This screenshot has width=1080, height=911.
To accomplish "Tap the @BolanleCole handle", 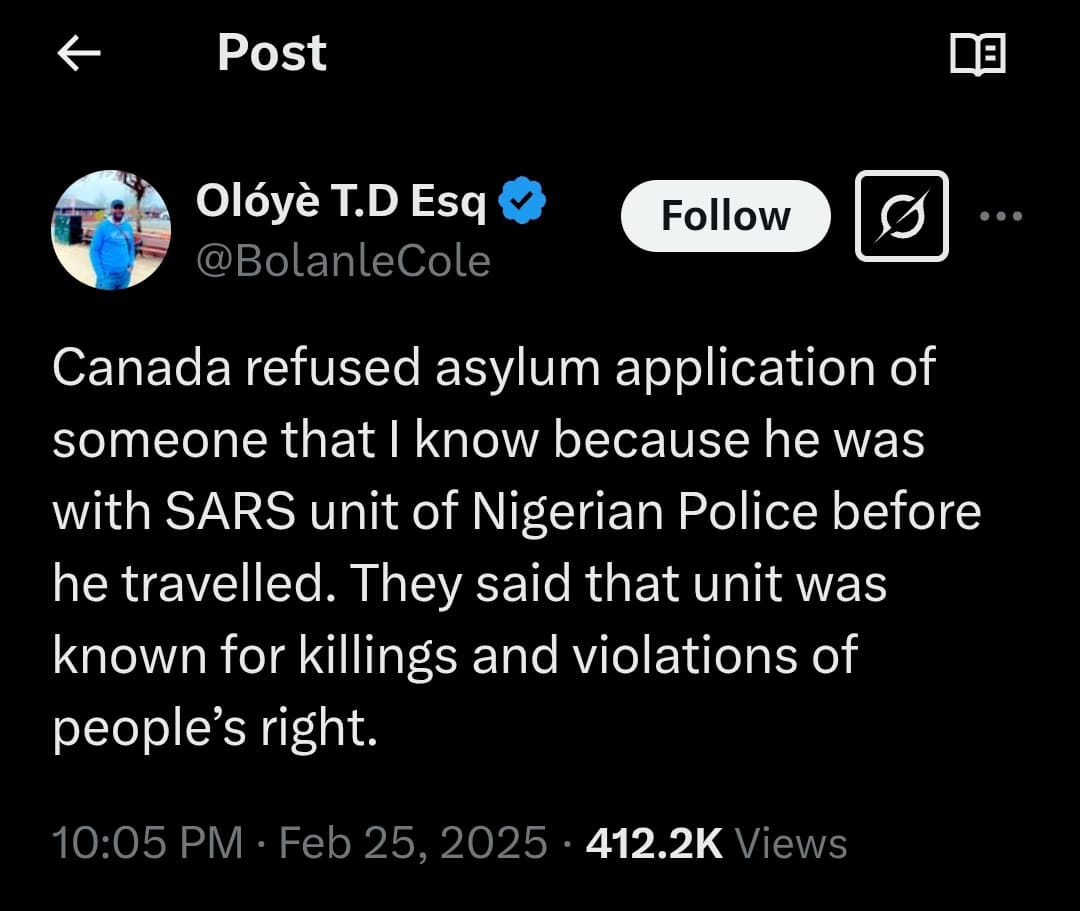I will (343, 261).
